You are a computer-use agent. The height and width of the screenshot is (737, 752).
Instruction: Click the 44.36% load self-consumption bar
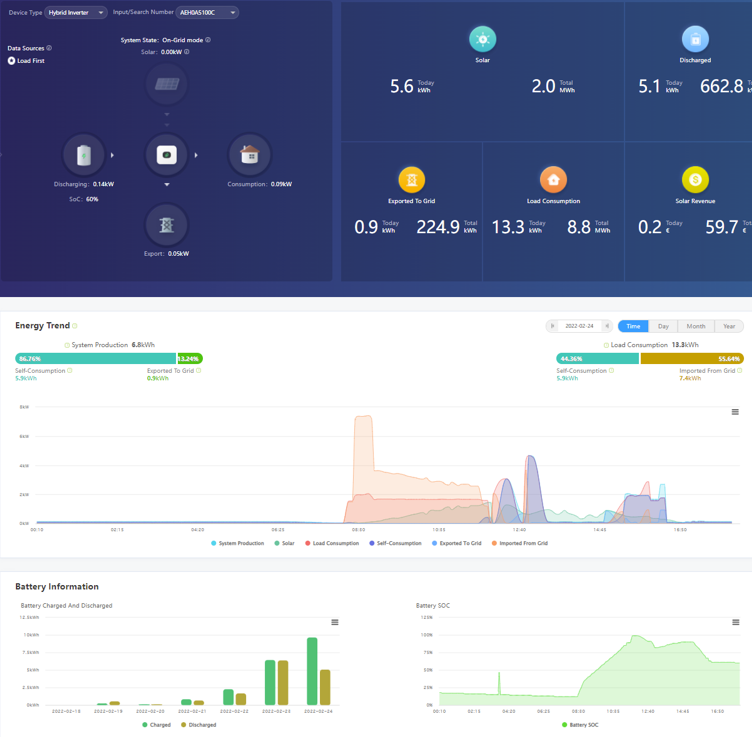click(598, 358)
